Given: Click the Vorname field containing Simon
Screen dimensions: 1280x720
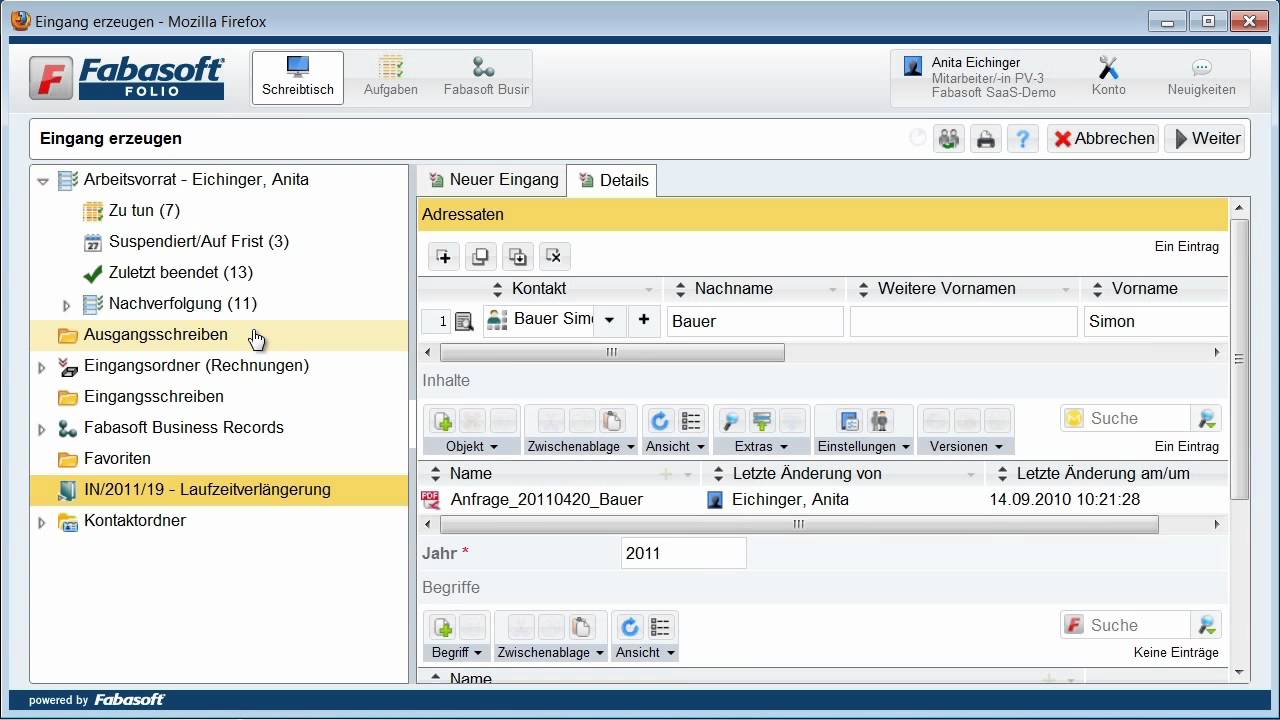Looking at the screenshot, I should tap(1156, 322).
